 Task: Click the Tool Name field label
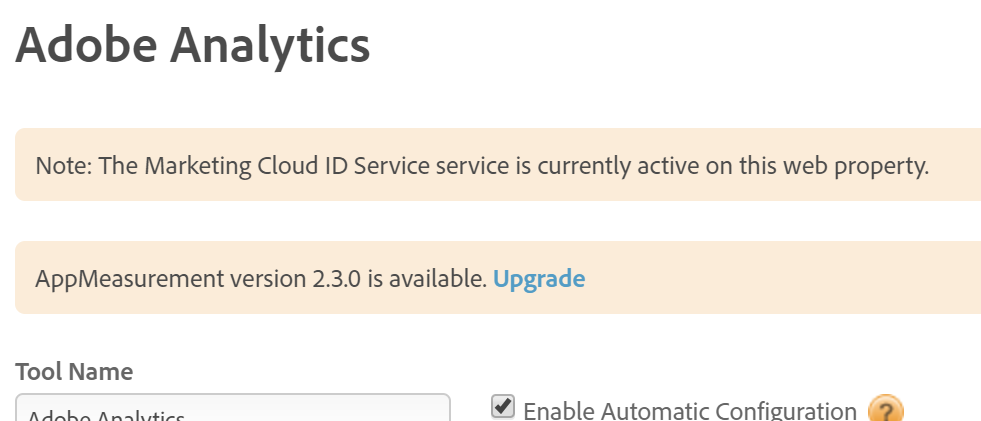click(75, 372)
